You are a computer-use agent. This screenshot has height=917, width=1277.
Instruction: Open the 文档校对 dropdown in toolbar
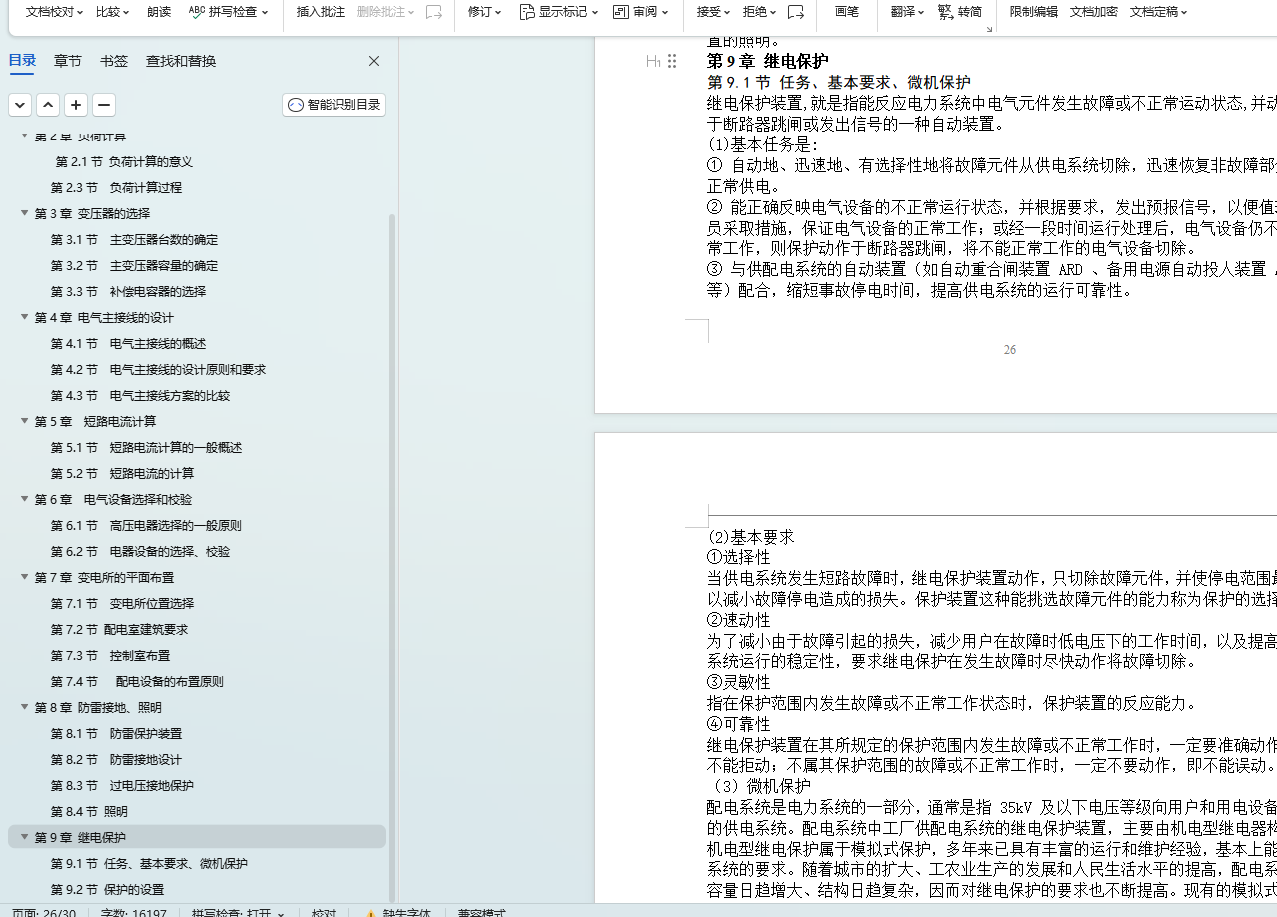point(54,12)
